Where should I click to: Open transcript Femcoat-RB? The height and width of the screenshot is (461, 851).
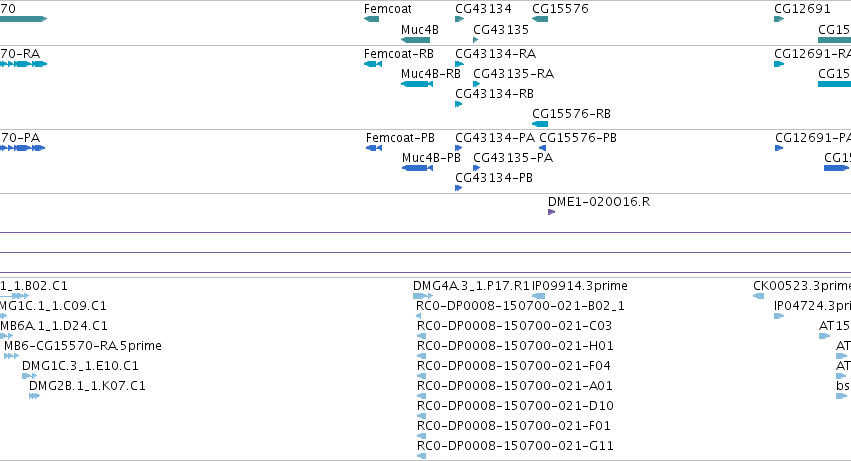coord(398,54)
